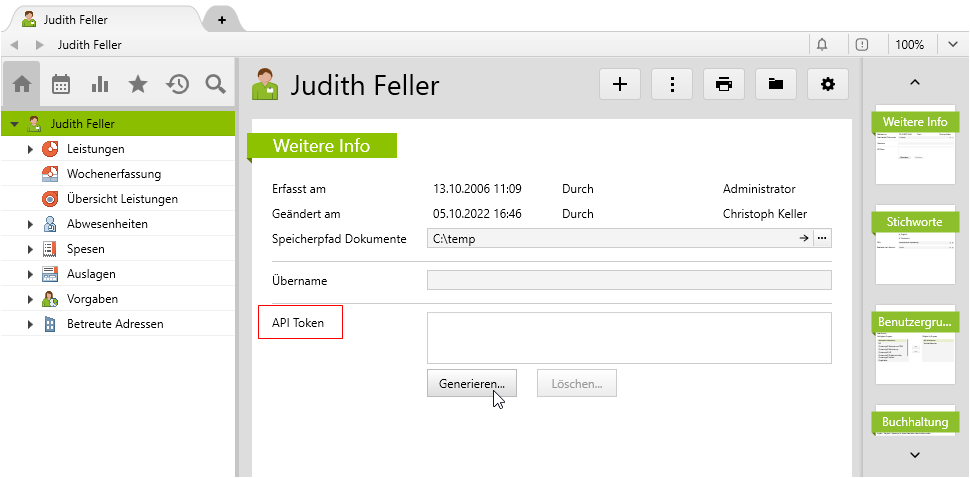The image size is (970, 478).
Task: Open the zoom level dropdown arrow
Action: [953, 45]
